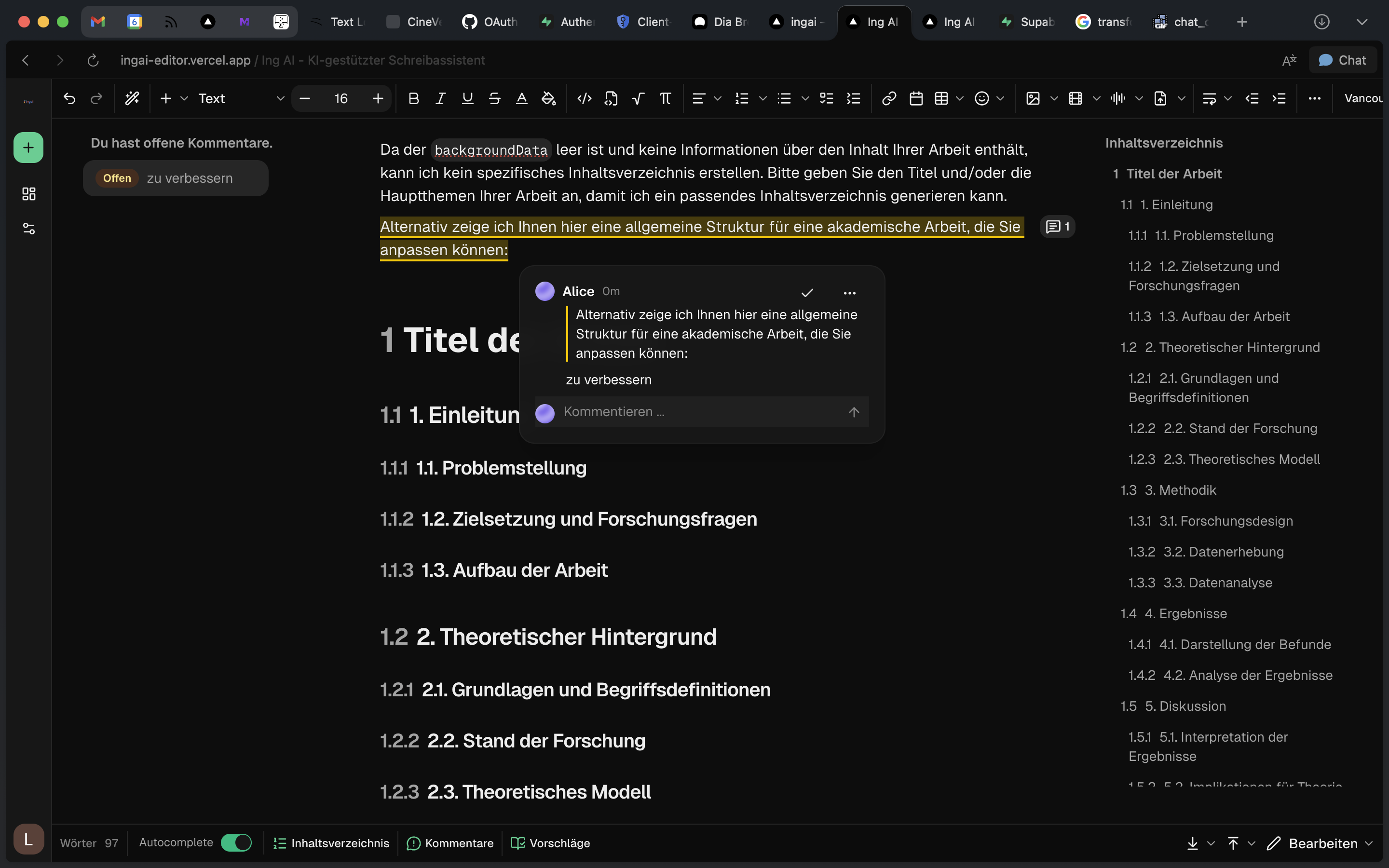Open the calendar date picker icon
This screenshot has height=868, width=1389.
tap(916, 99)
